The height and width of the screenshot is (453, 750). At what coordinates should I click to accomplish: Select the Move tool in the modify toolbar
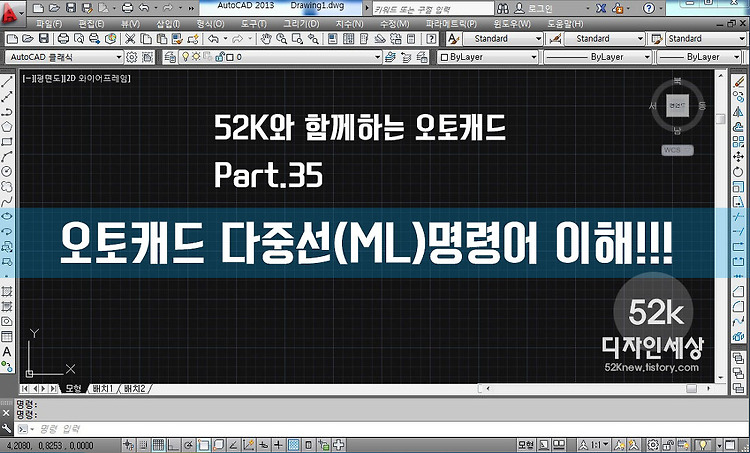coord(739,156)
